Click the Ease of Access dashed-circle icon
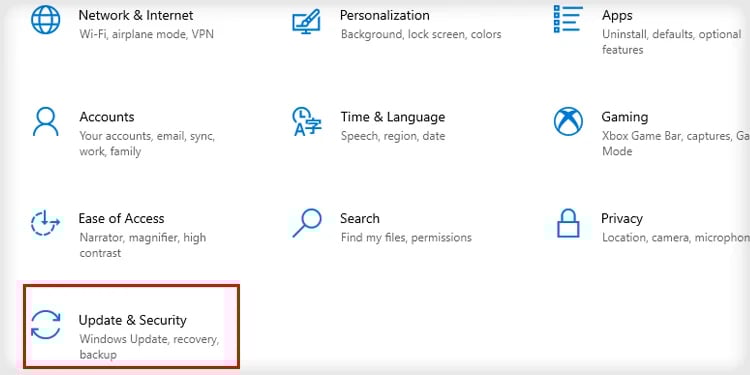 (45, 223)
